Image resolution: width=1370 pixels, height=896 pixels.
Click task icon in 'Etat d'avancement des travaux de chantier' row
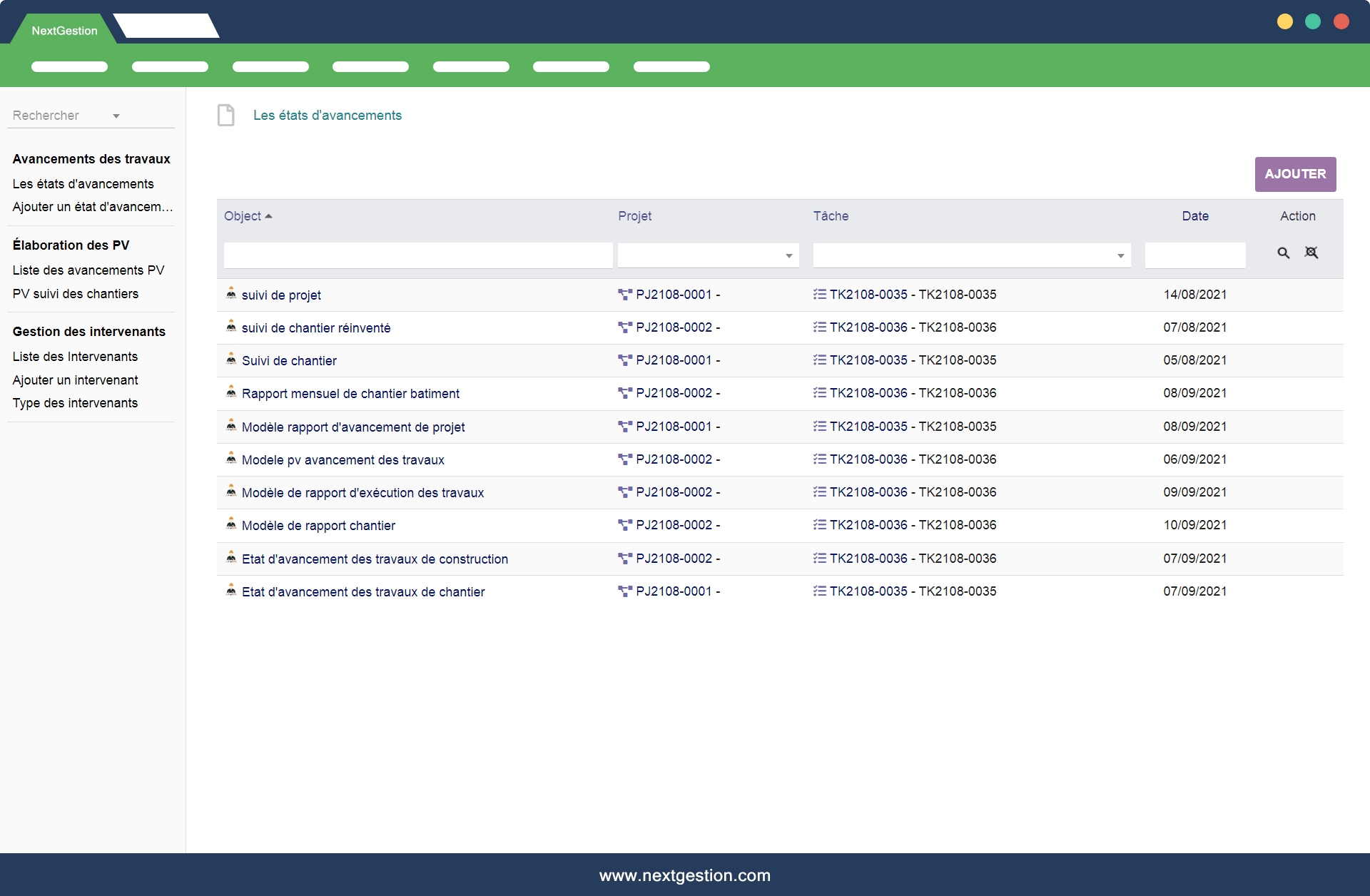click(820, 591)
